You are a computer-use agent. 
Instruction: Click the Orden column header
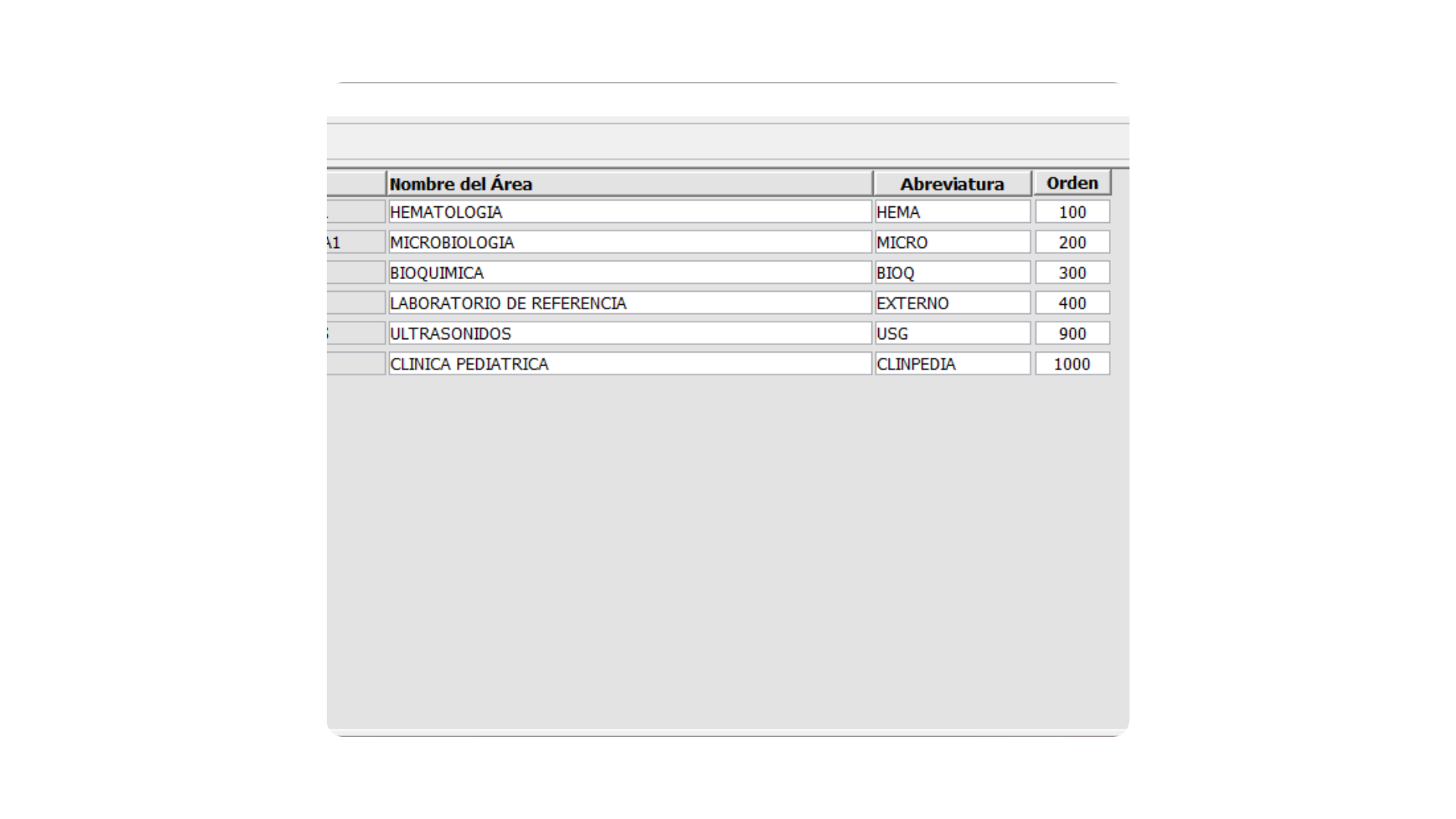[x=1072, y=183]
